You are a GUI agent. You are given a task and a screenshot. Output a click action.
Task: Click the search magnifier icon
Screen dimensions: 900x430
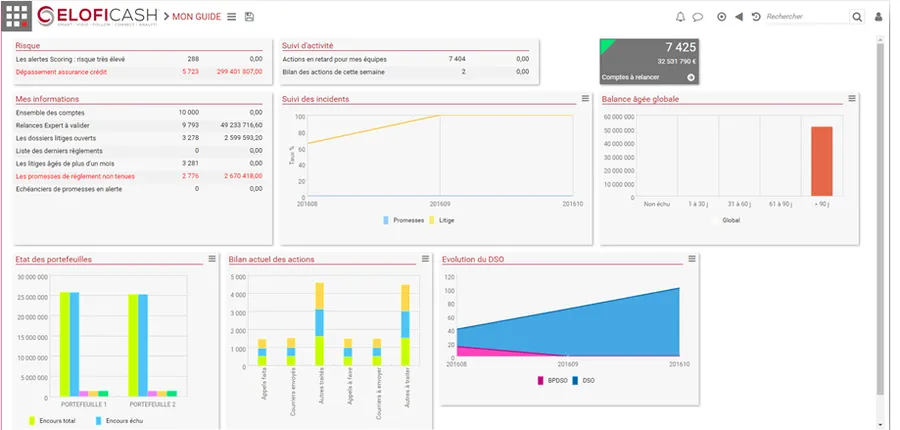coord(856,17)
